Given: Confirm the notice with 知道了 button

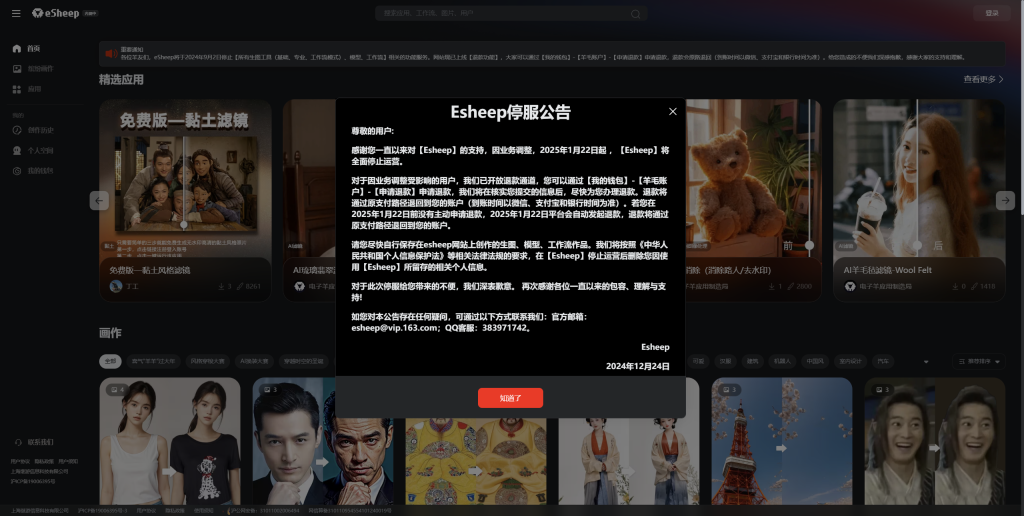Looking at the screenshot, I should [x=510, y=398].
